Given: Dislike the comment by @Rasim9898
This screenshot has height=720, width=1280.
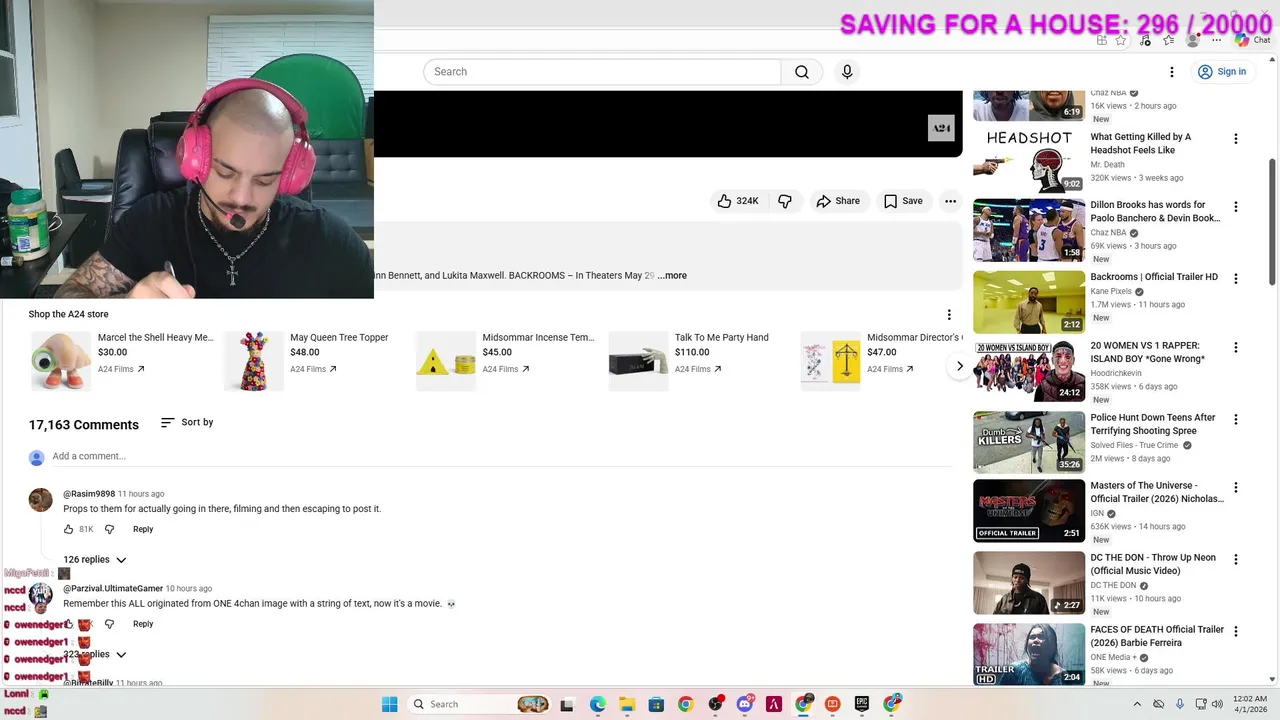Looking at the screenshot, I should [x=110, y=530].
